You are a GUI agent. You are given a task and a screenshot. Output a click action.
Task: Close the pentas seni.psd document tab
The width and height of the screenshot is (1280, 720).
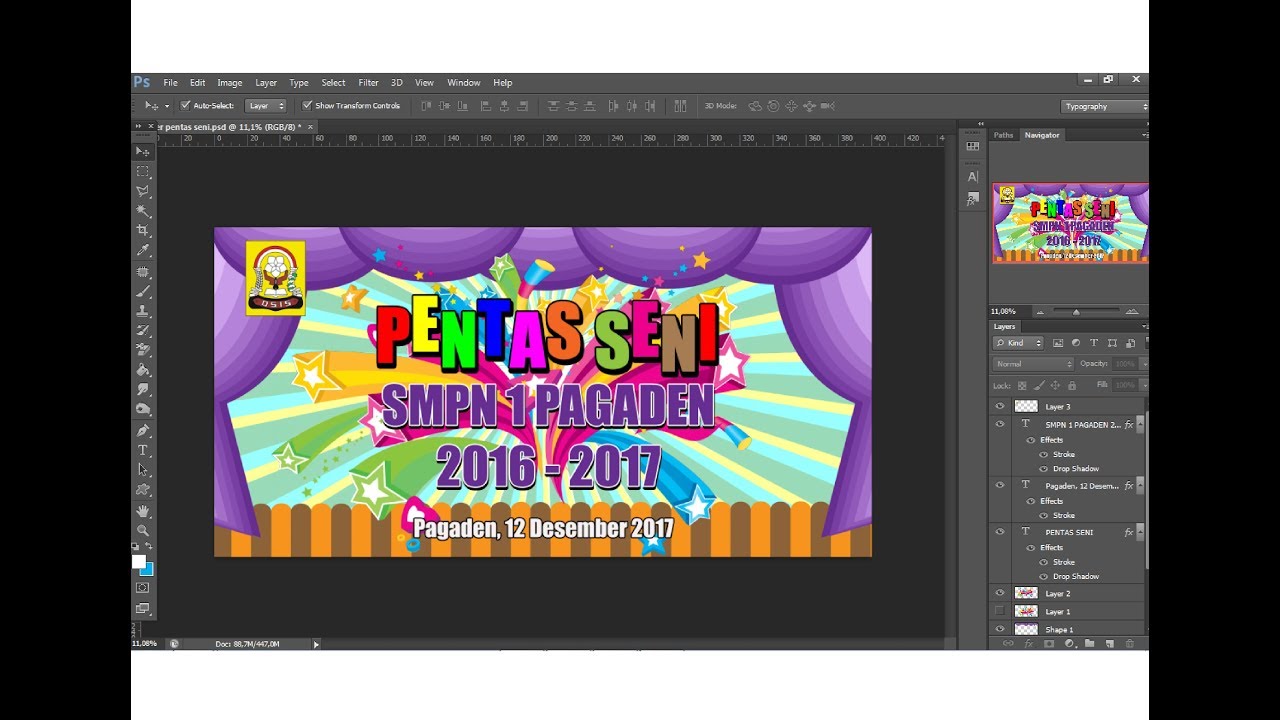pyautogui.click(x=311, y=127)
